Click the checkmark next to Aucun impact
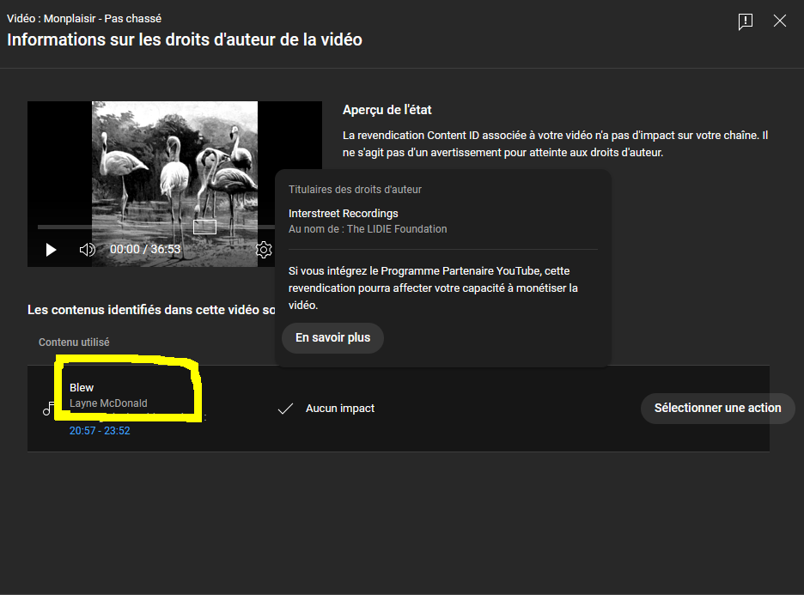The image size is (804, 595). click(x=285, y=408)
